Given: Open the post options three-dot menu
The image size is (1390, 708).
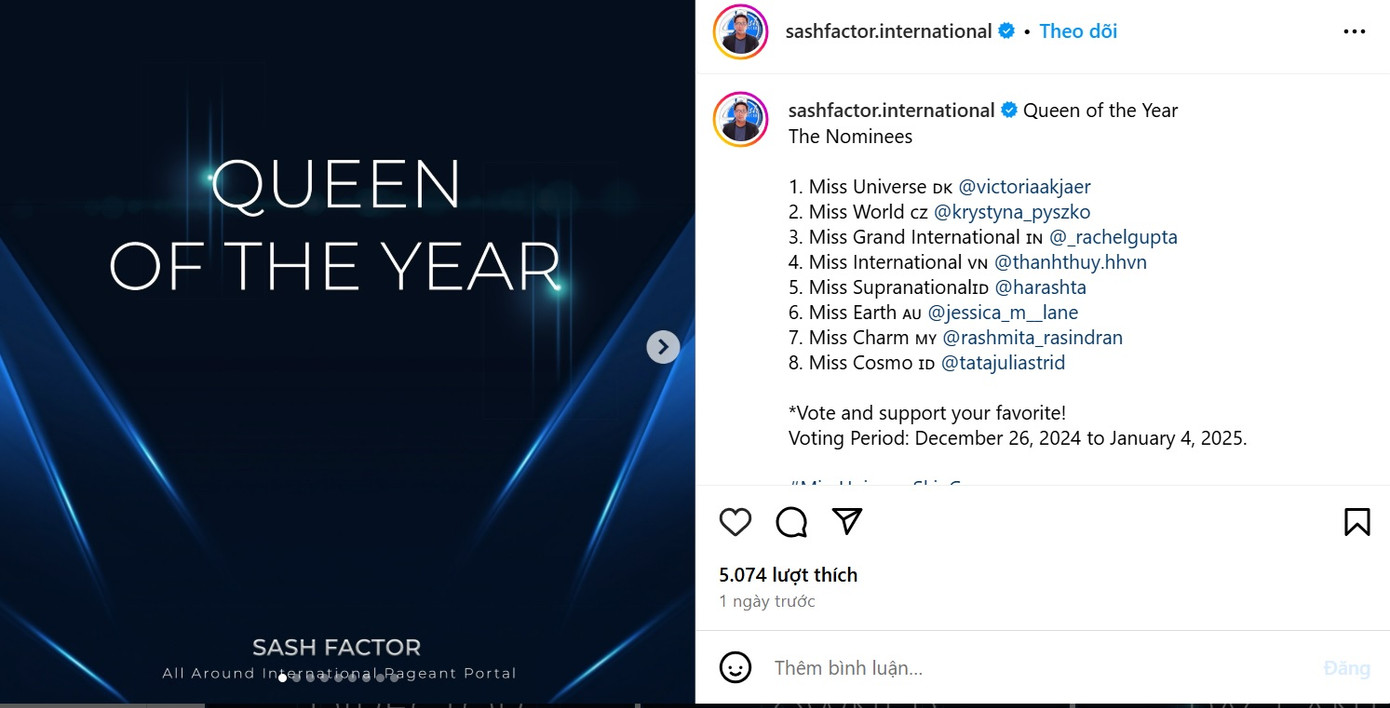Looking at the screenshot, I should coord(1354,31).
